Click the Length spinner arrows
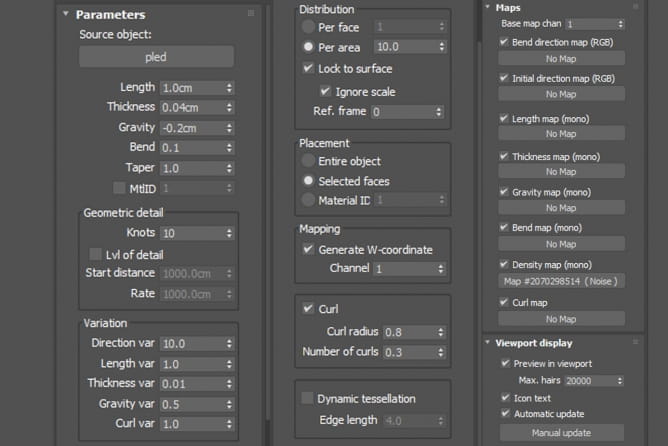Screen dimensions: 668x446 click(230, 88)
